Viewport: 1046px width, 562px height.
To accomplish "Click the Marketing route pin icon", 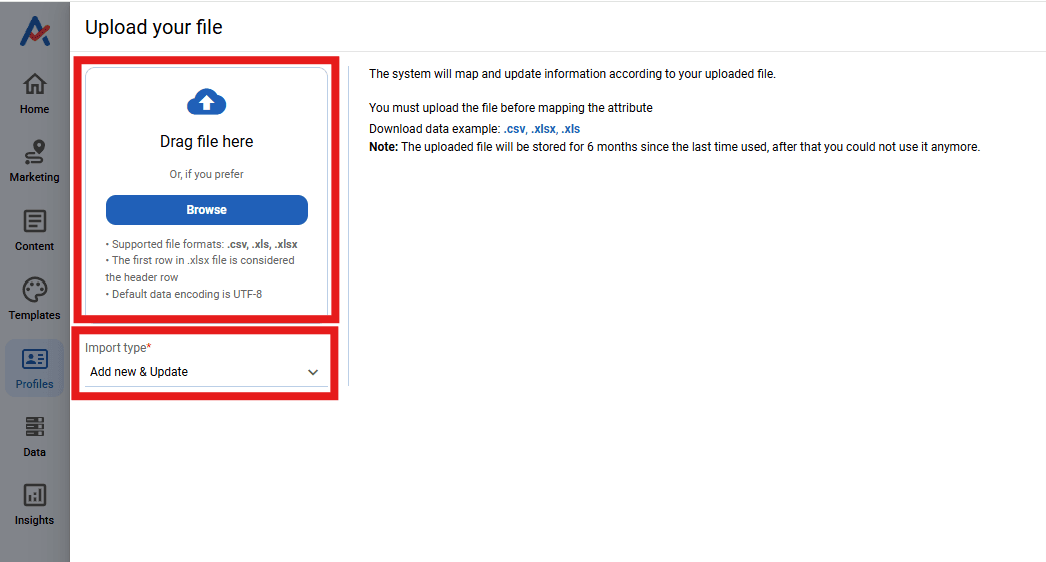I will tap(35, 152).
